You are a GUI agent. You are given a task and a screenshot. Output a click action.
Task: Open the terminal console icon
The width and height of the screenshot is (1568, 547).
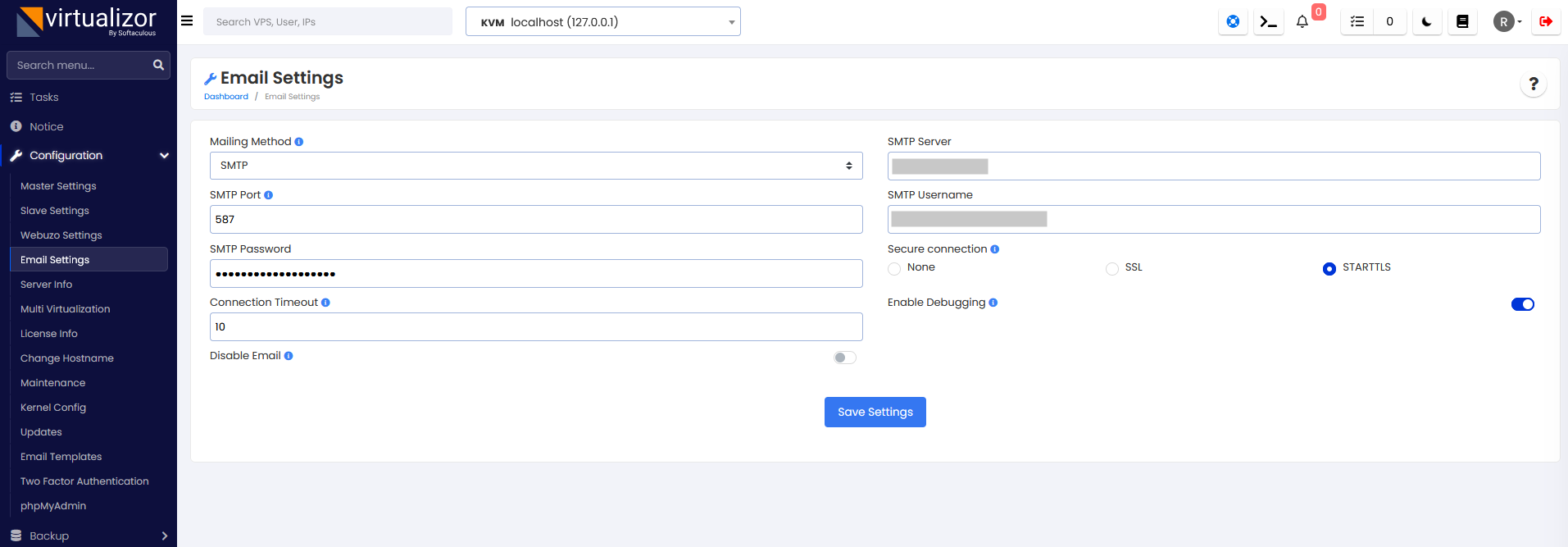point(1268,22)
